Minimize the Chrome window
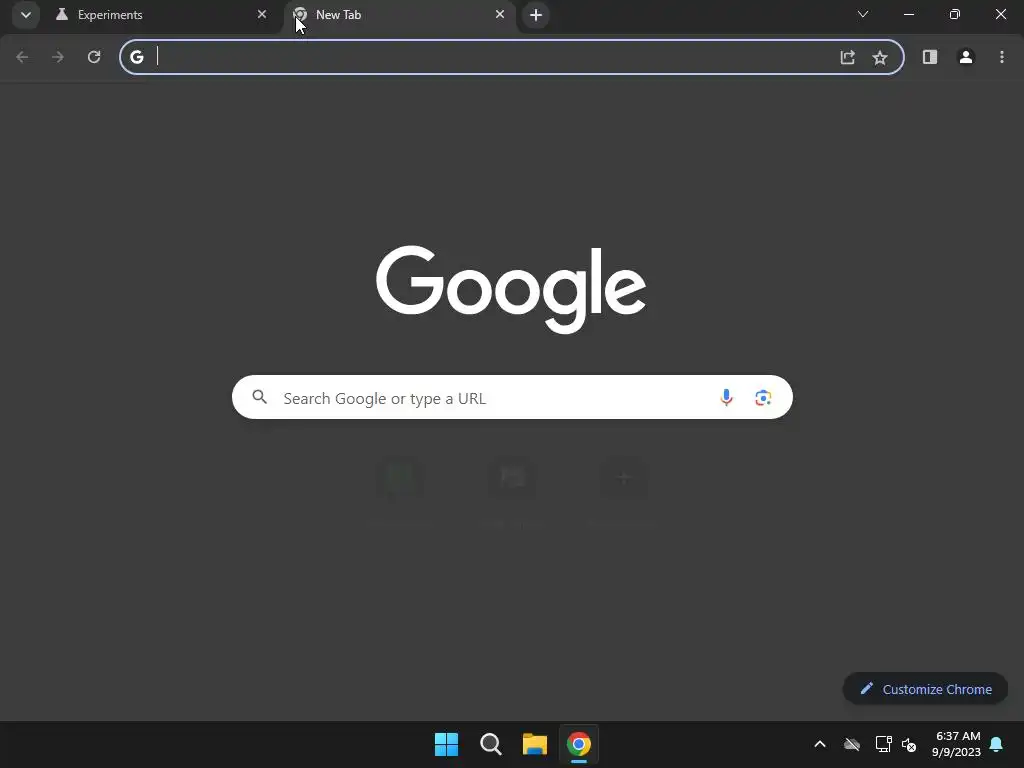This screenshot has height=768, width=1024. [x=908, y=14]
